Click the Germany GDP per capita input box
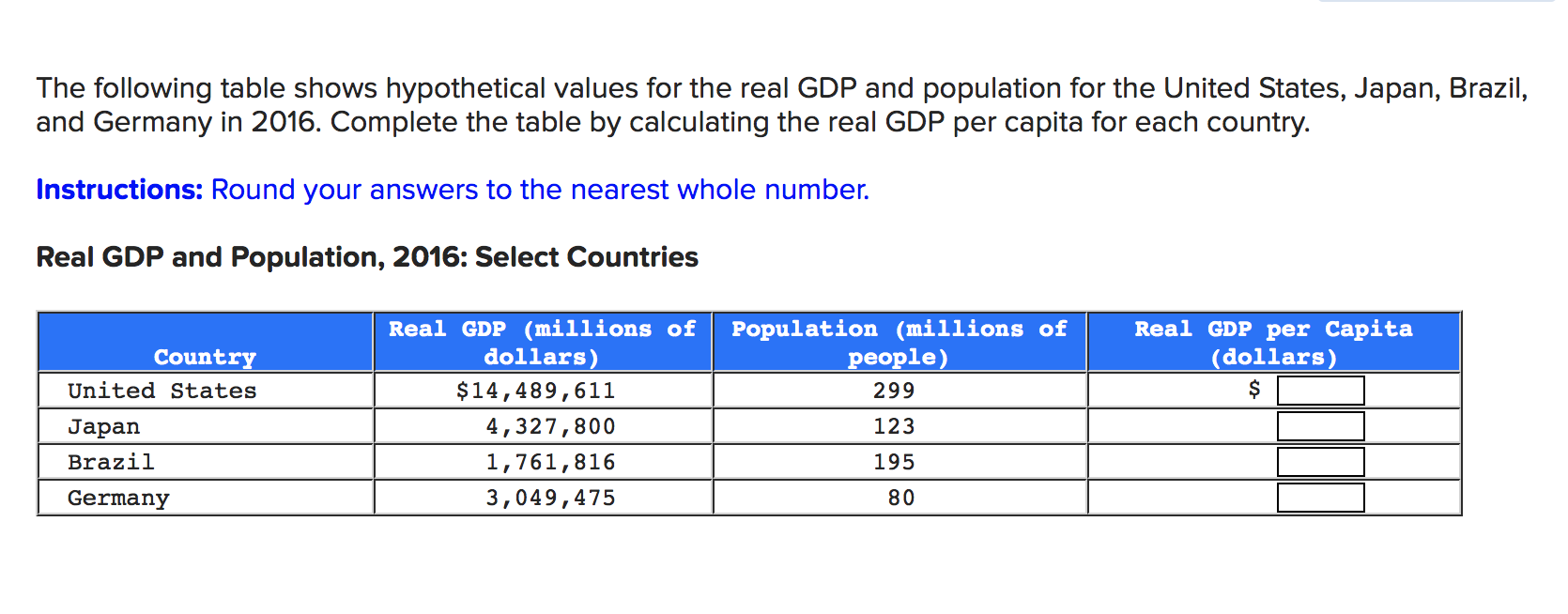Viewport: 1568px width, 614px height. pyautogui.click(x=1319, y=497)
